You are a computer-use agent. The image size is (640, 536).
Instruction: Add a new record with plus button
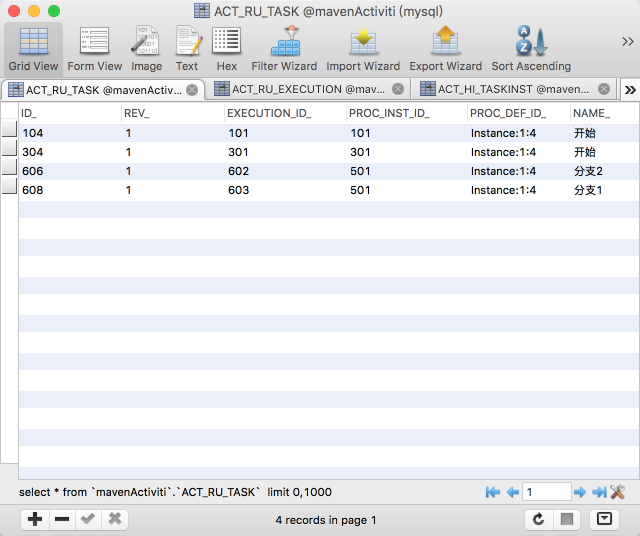(35, 519)
